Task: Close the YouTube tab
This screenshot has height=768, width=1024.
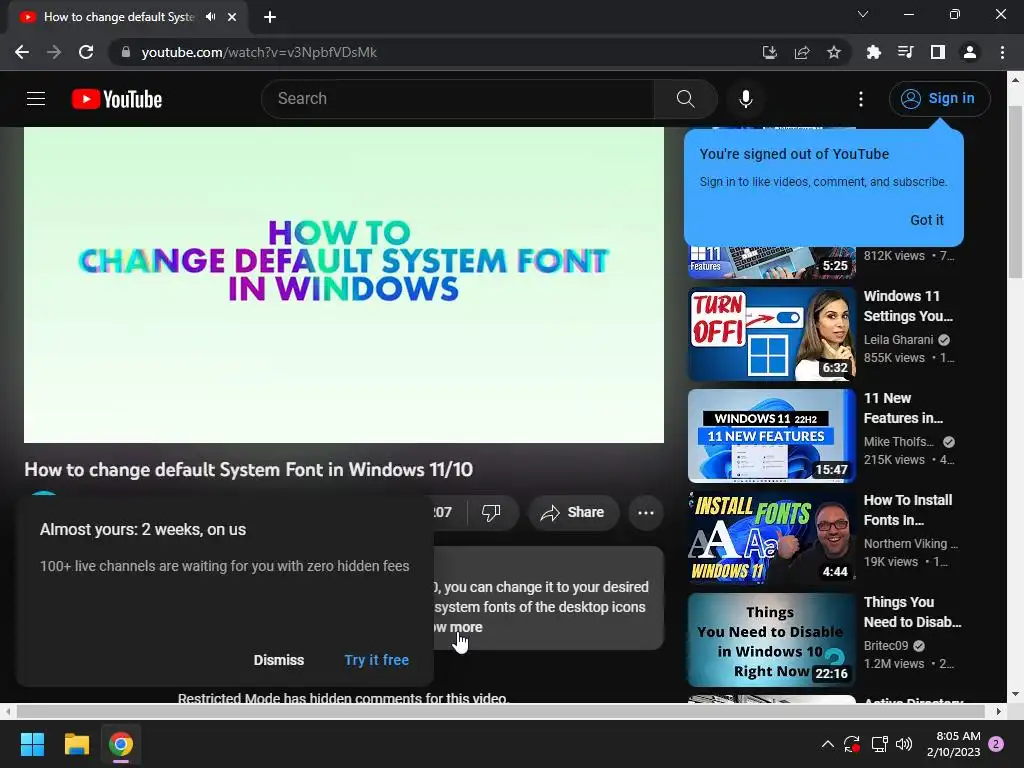Action: point(232,17)
